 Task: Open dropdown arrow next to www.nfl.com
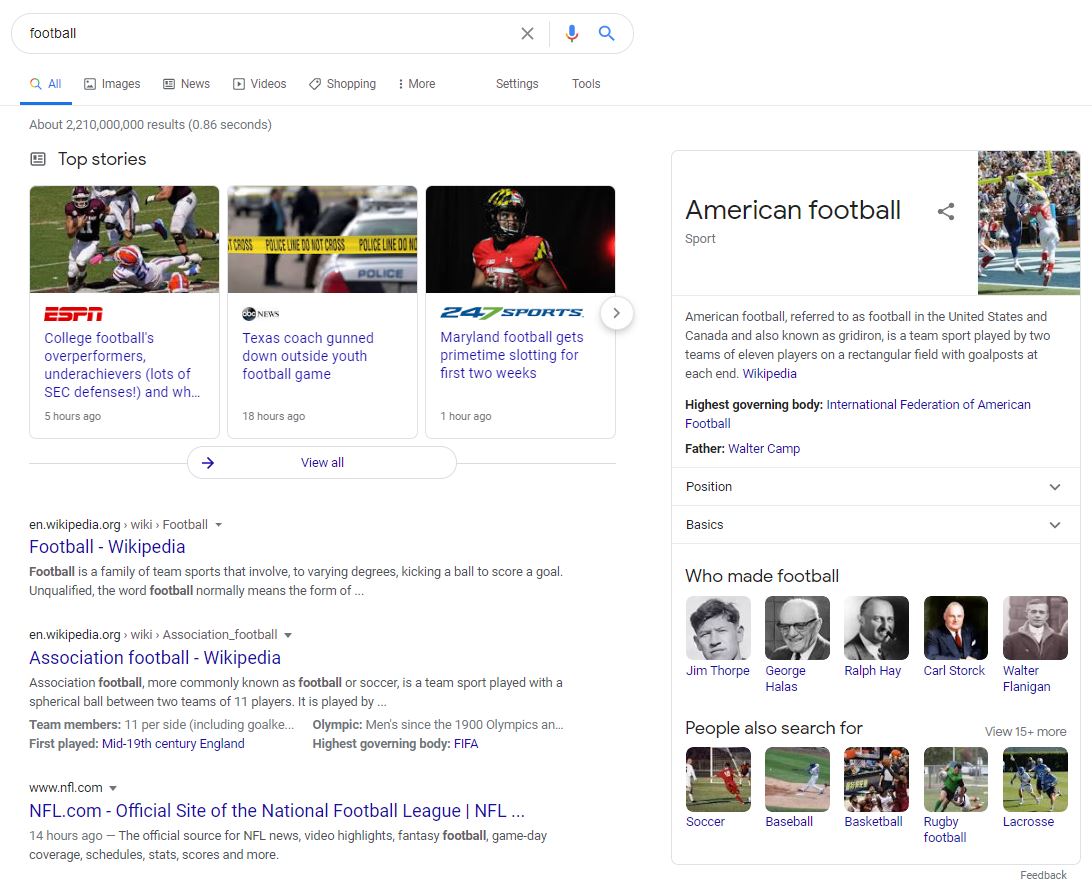pos(113,788)
